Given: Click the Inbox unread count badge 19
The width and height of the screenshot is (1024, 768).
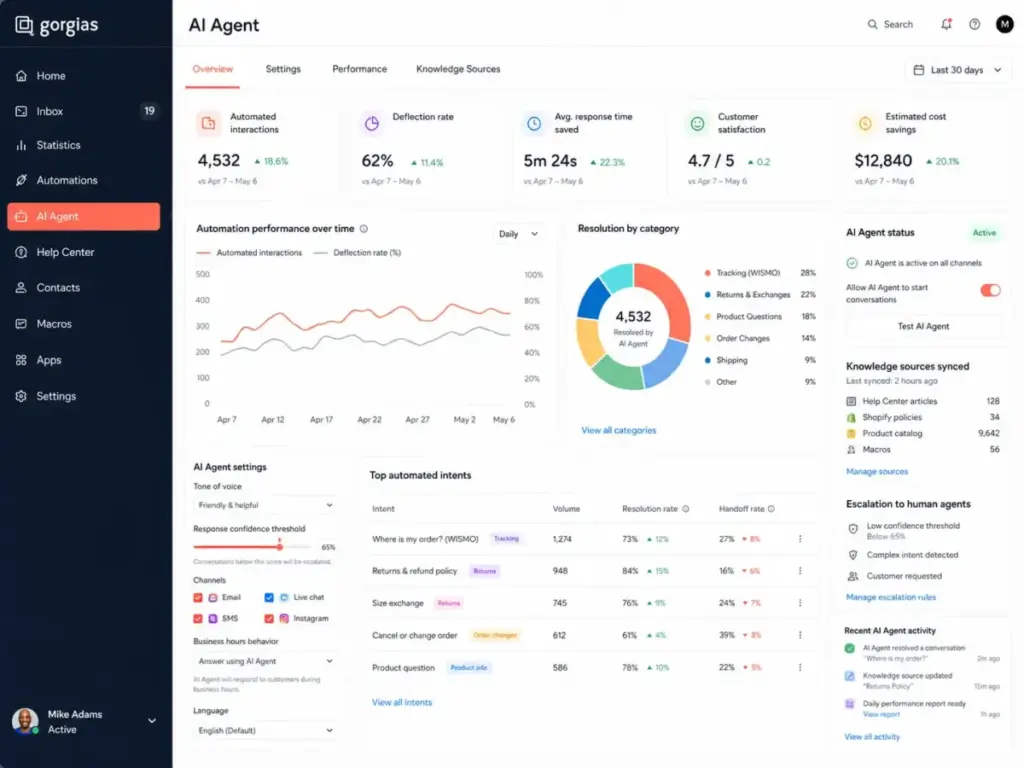Looking at the screenshot, I should click(150, 111).
